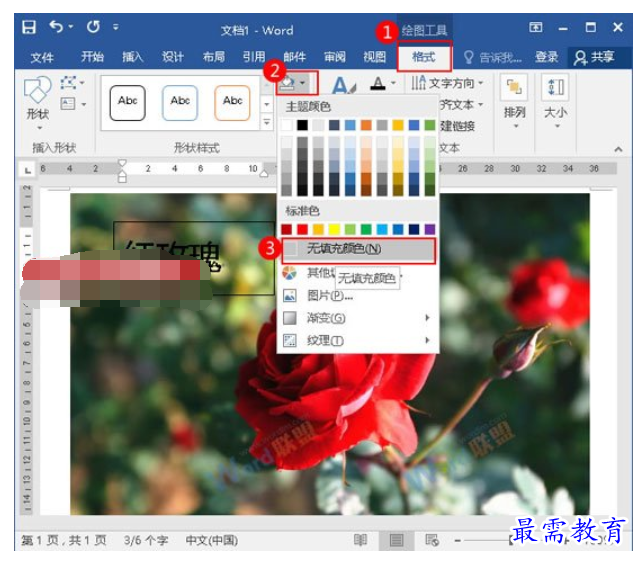Switch to the 设计 tab
The width and height of the screenshot is (634, 562).
coord(173,57)
